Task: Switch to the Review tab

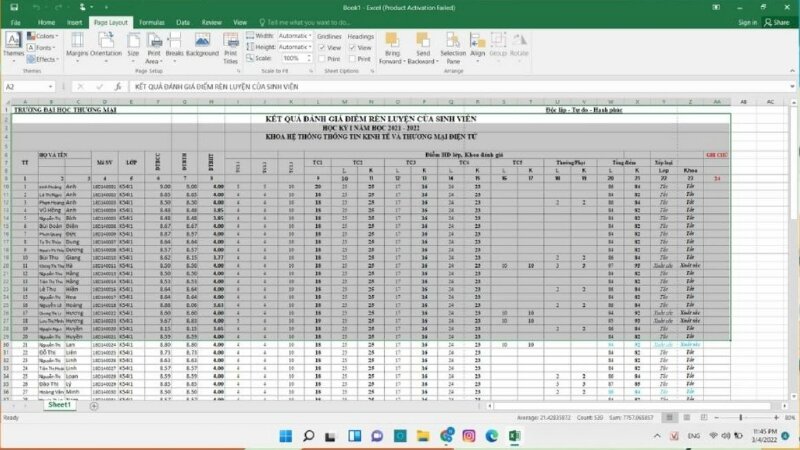Action: click(x=211, y=22)
